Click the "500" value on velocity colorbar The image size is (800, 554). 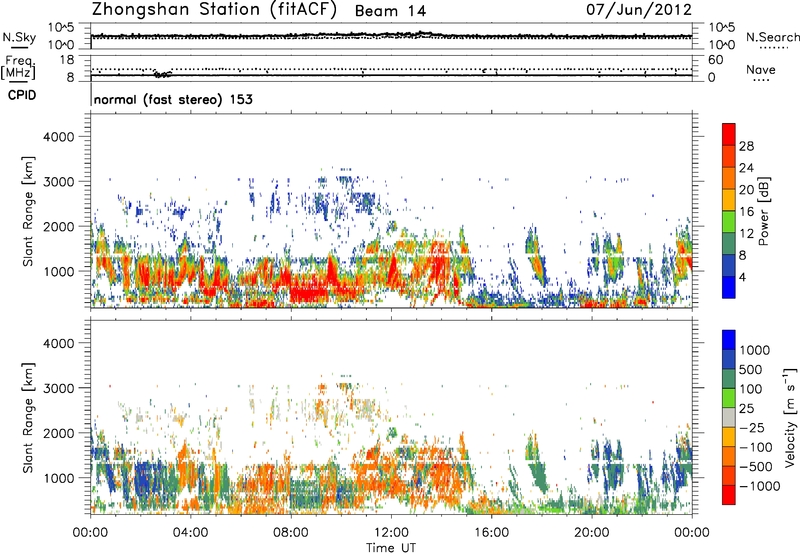[751, 370]
